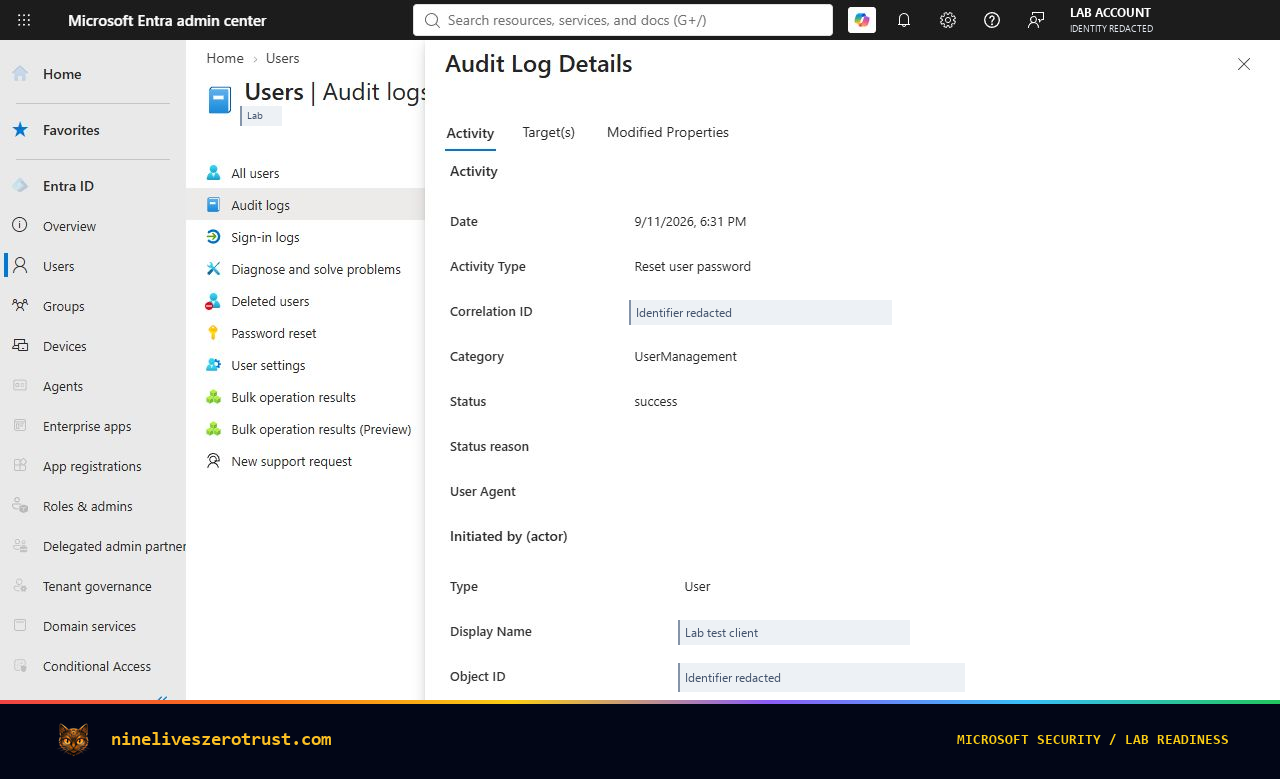Click the Enterprise apps icon

pos(20,426)
